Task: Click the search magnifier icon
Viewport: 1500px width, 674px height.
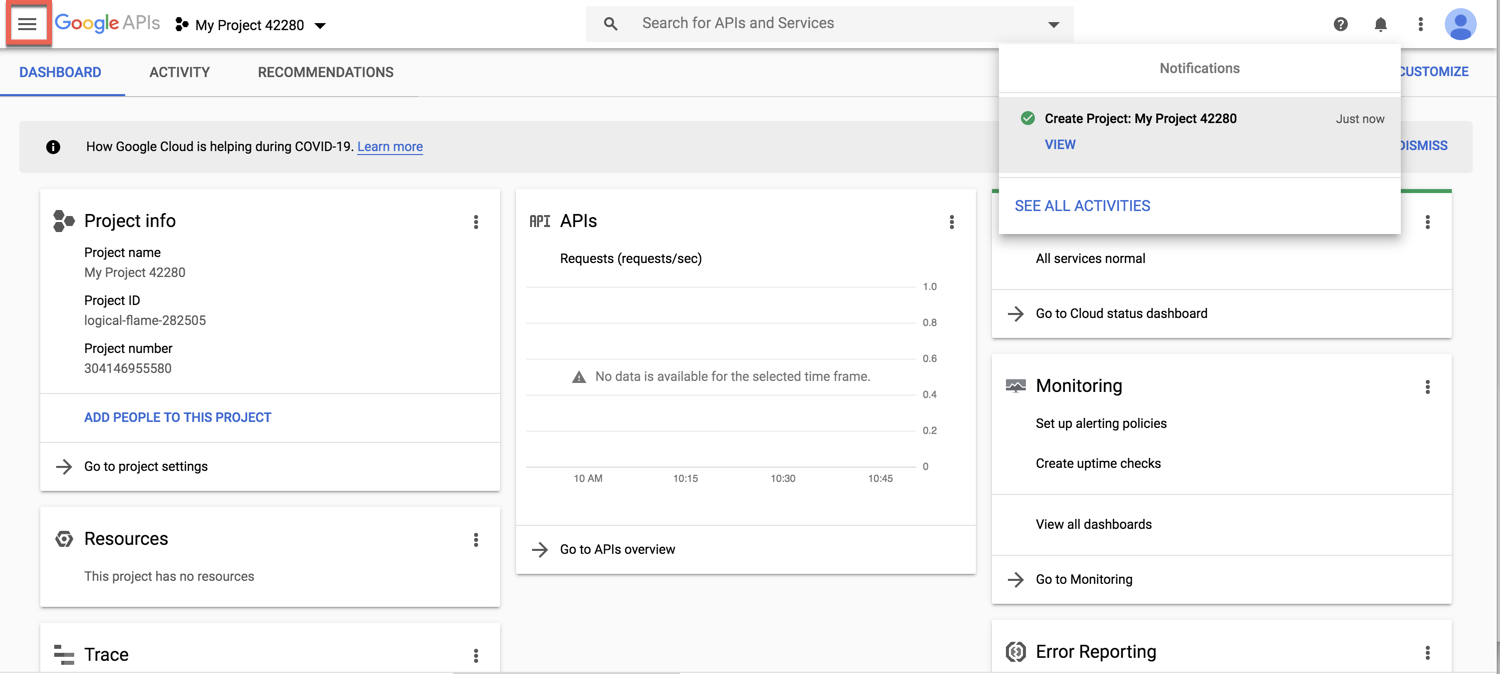Action: click(610, 24)
